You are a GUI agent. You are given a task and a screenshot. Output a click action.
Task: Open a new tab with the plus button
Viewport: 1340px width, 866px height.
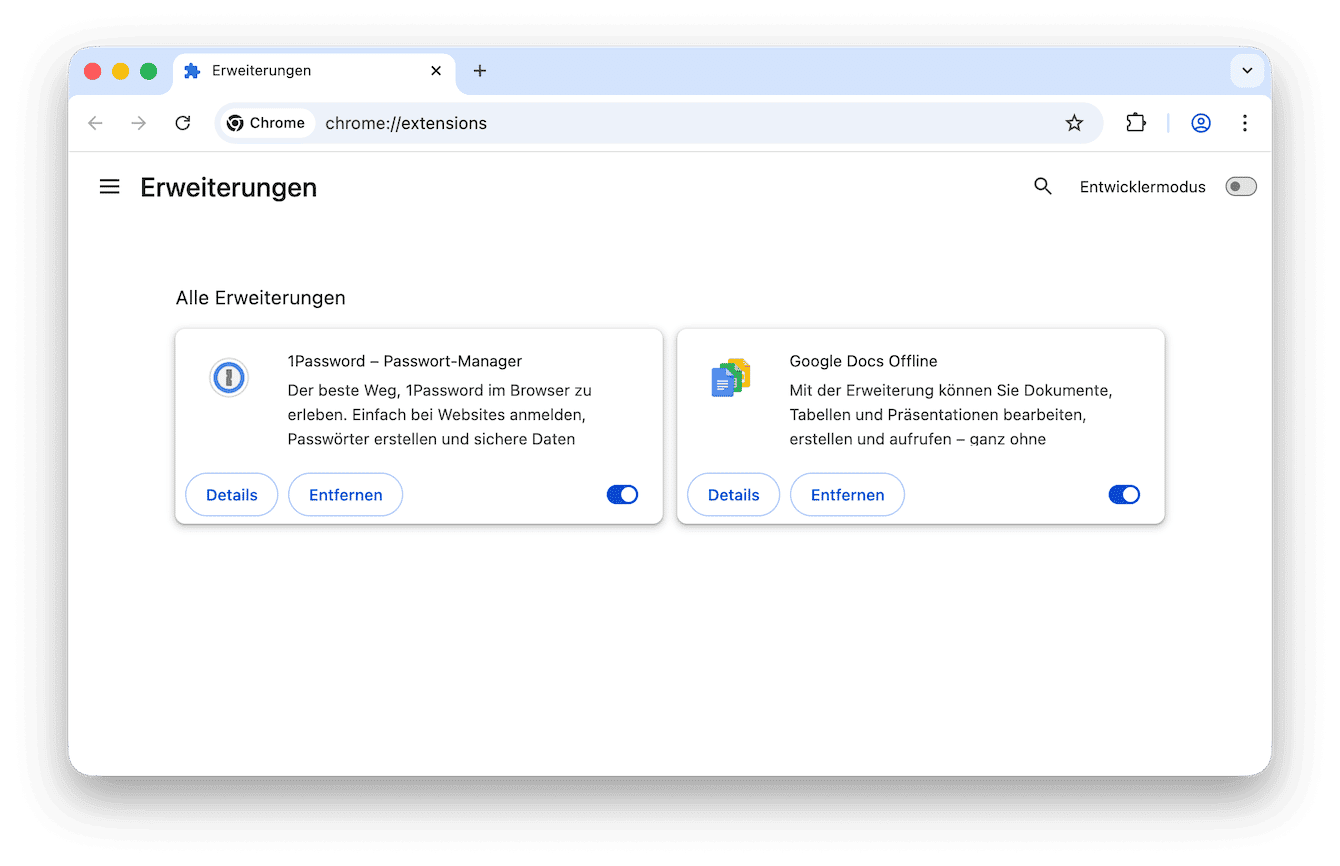point(479,71)
